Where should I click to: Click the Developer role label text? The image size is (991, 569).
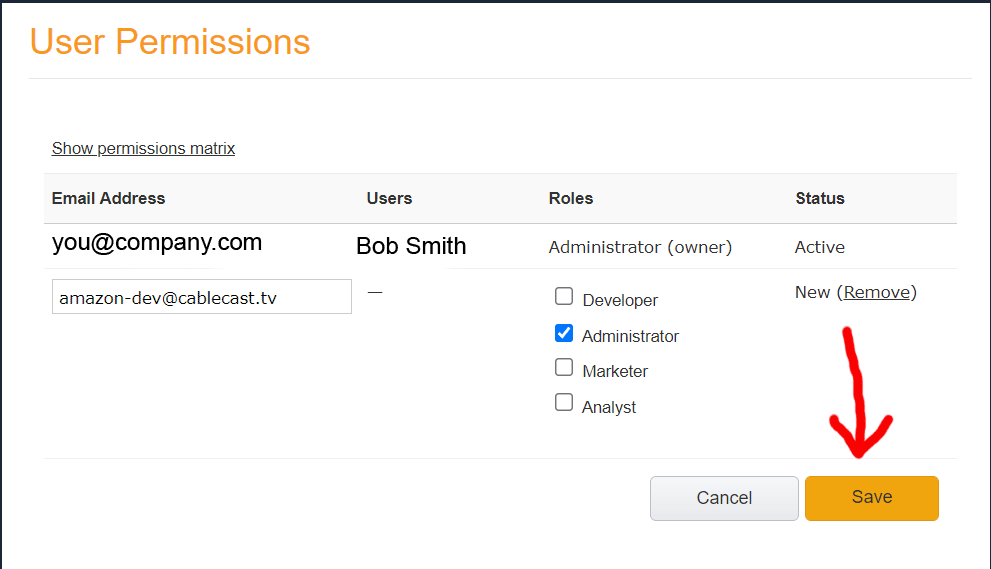[x=620, y=300]
